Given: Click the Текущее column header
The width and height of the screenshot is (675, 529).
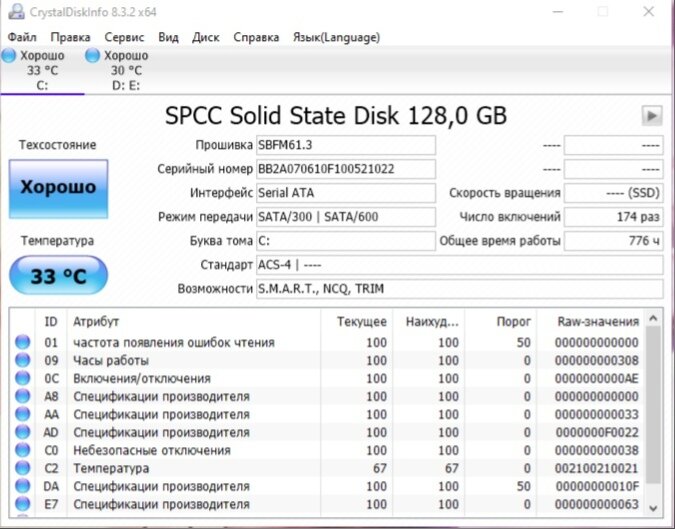Looking at the screenshot, I should [356, 322].
